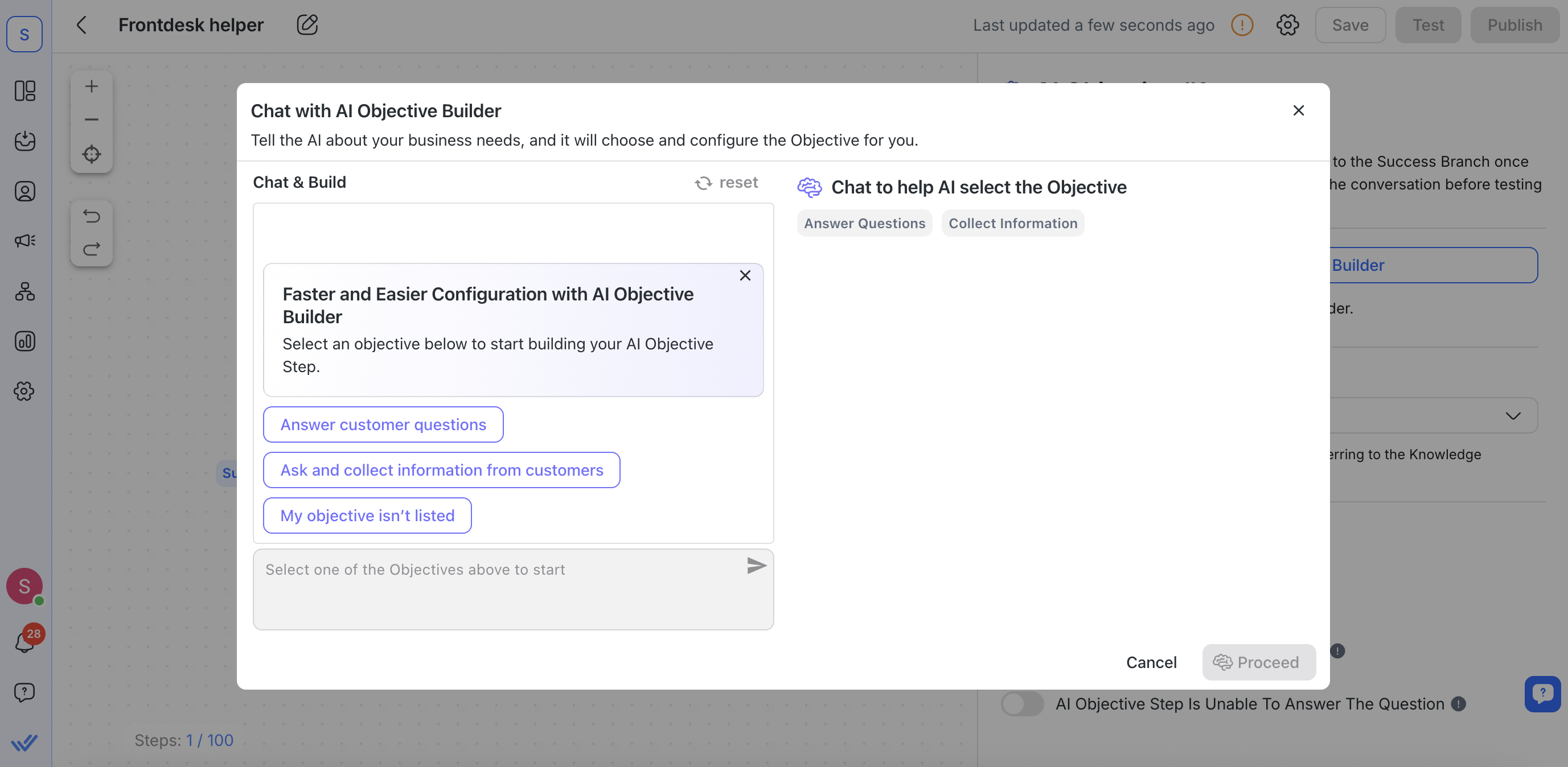Image resolution: width=1568 pixels, height=767 pixels.
Task: Click the send message arrow icon
Action: (756, 566)
